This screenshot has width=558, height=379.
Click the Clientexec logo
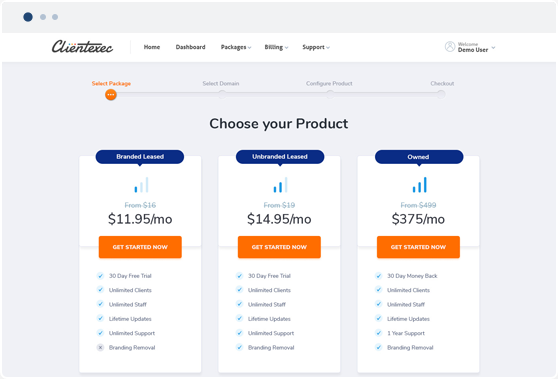pyautogui.click(x=82, y=47)
